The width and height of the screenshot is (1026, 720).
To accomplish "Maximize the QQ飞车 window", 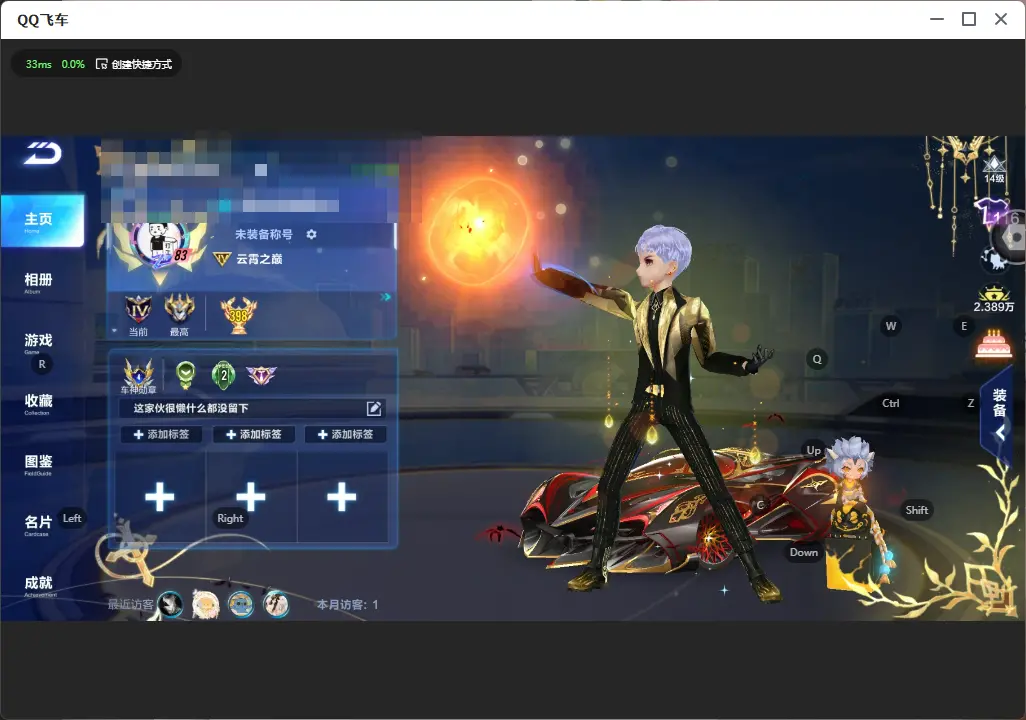I will pos(969,20).
